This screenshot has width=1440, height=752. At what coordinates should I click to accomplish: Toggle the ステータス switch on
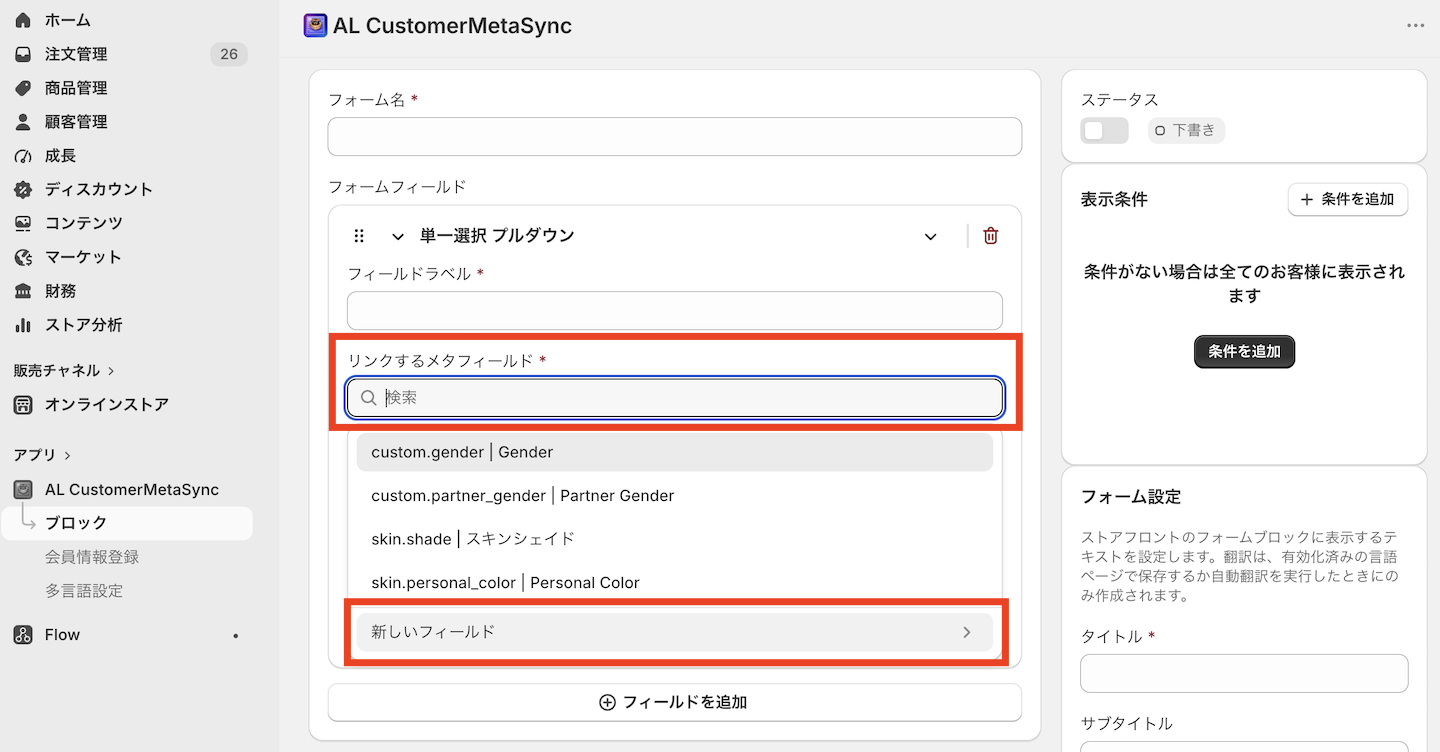[1104, 130]
